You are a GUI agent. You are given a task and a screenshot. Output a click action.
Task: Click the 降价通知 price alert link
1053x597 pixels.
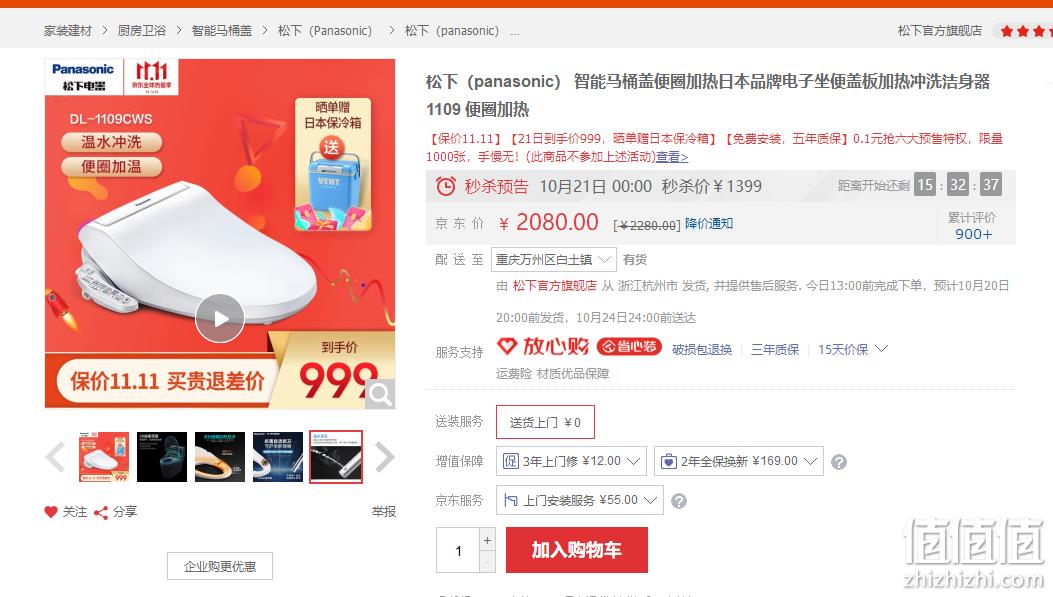708,224
